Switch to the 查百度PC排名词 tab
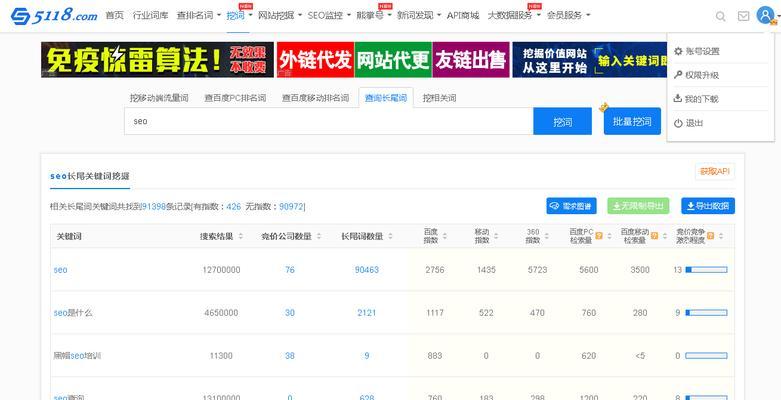Viewport: 781px width, 400px height. pyautogui.click(x=235, y=98)
